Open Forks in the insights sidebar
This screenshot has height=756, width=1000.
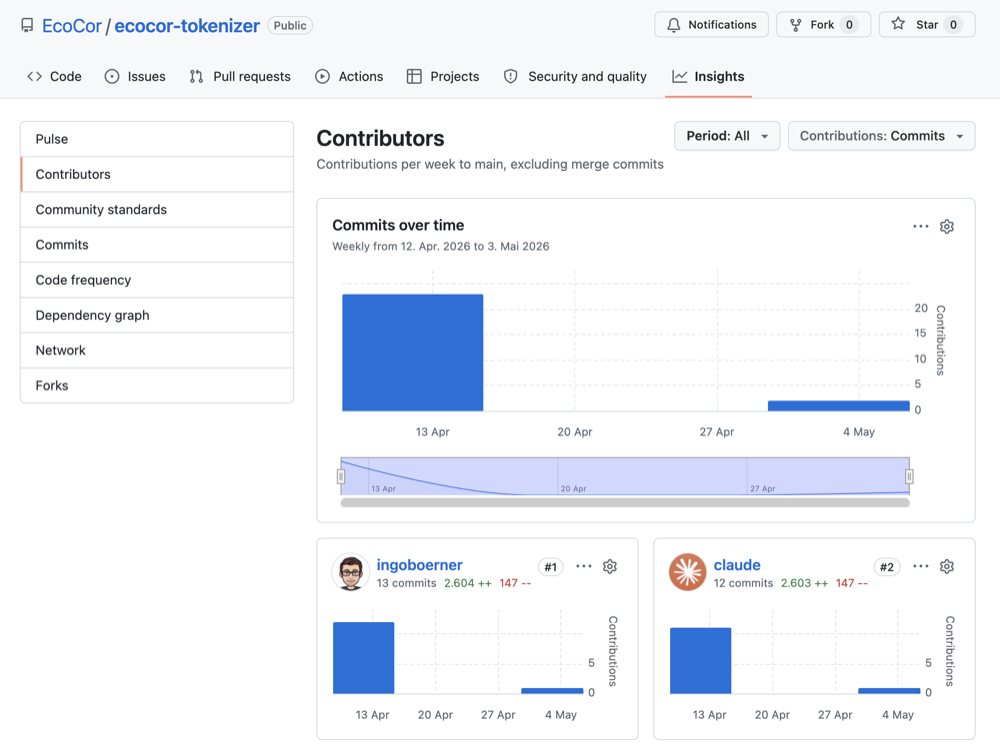[x=157, y=385]
